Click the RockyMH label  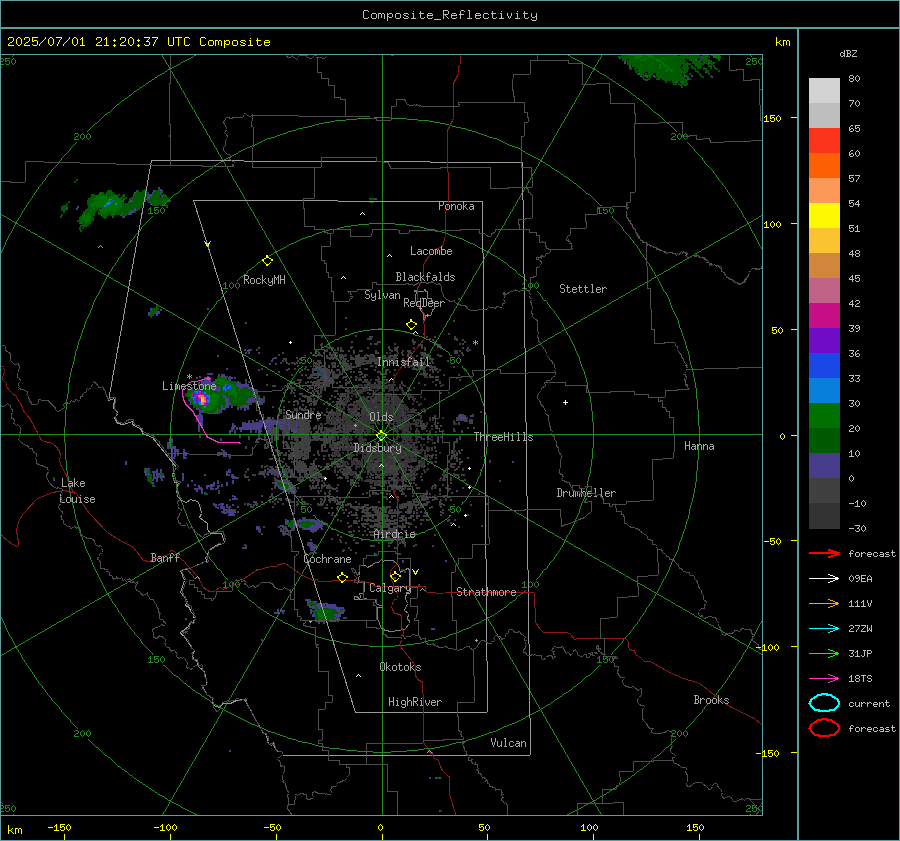point(264,280)
